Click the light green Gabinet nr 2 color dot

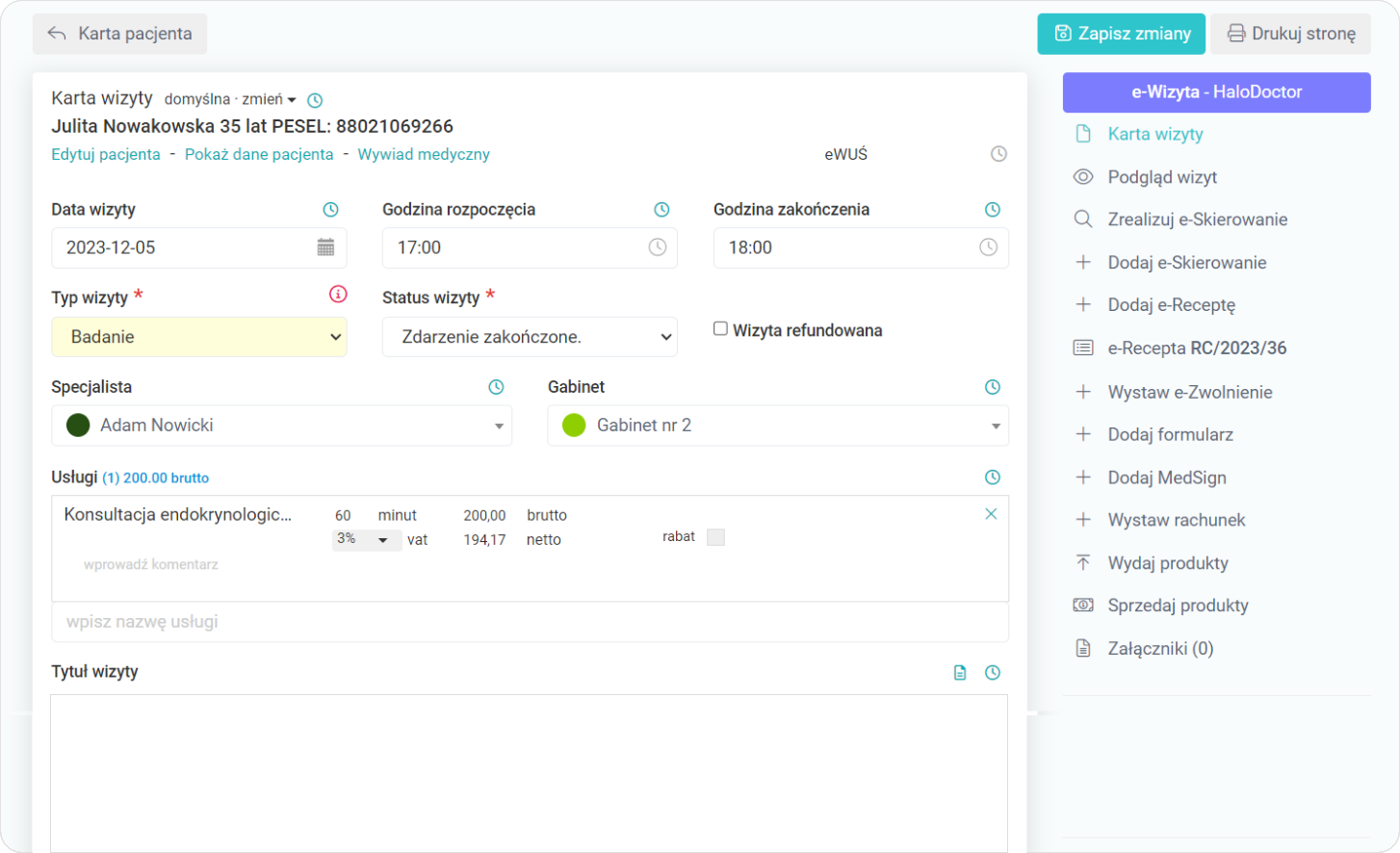[x=574, y=425]
